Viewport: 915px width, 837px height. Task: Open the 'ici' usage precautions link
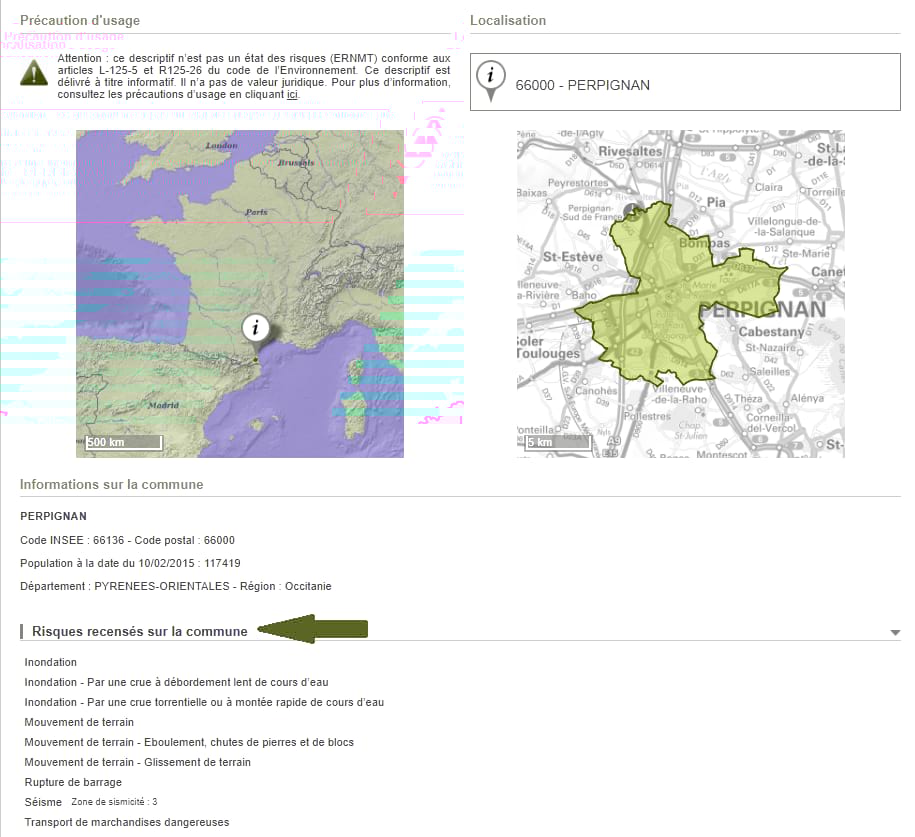pyautogui.click(x=292, y=95)
